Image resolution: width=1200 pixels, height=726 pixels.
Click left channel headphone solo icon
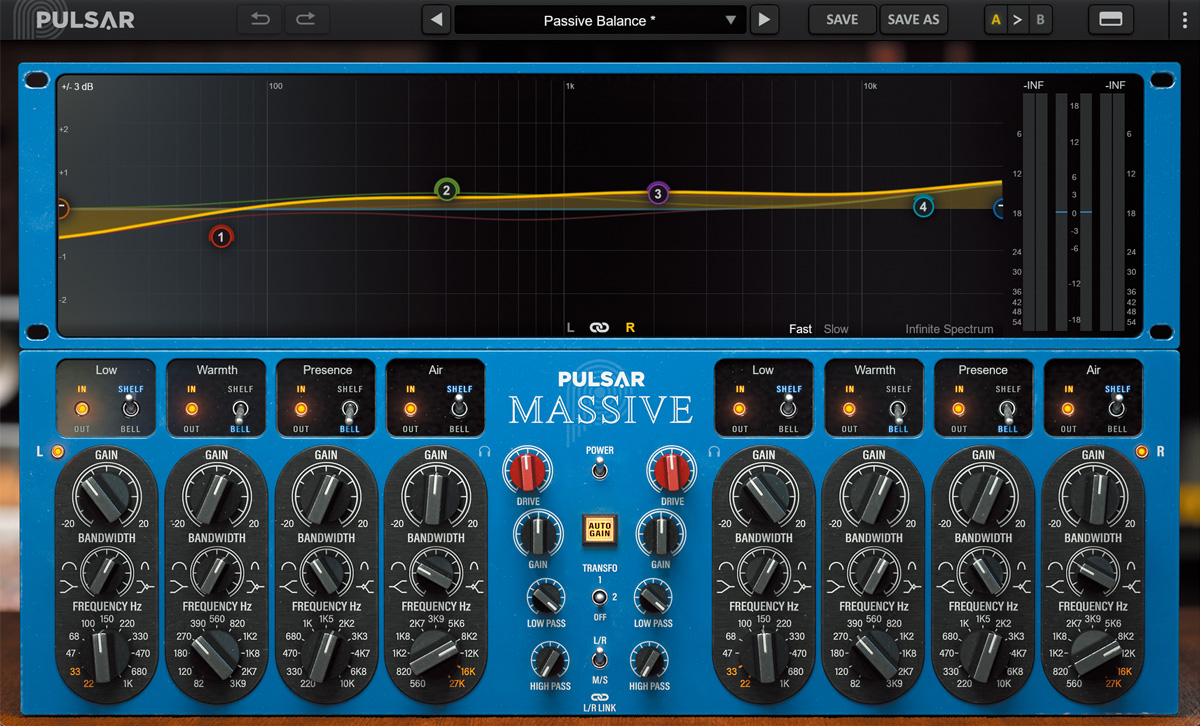pos(483,452)
